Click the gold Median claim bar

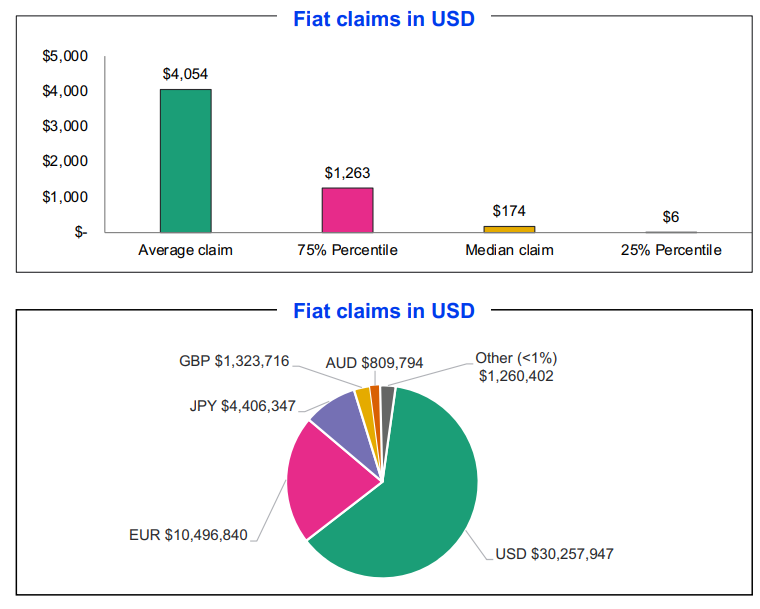click(509, 229)
